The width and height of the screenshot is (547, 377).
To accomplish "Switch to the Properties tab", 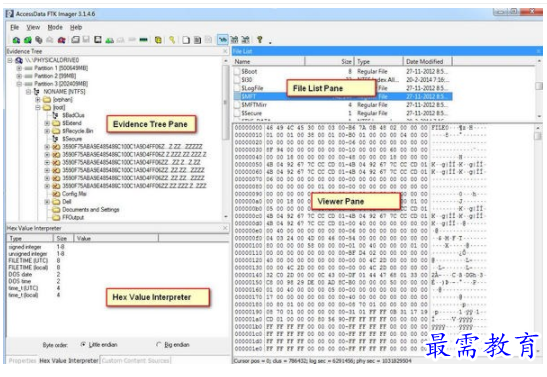I will click(x=22, y=360).
